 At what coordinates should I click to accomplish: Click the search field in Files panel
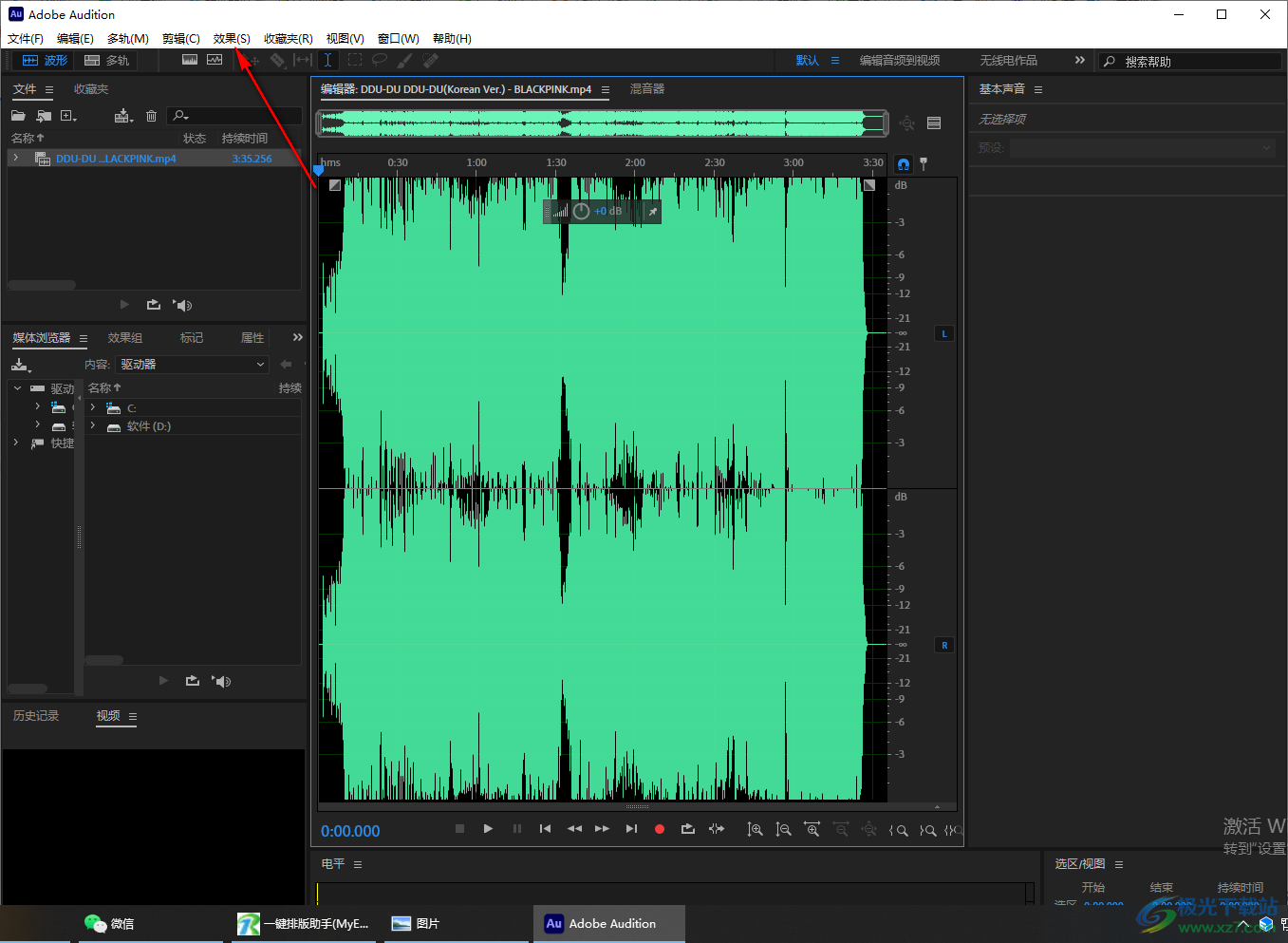tap(234, 116)
